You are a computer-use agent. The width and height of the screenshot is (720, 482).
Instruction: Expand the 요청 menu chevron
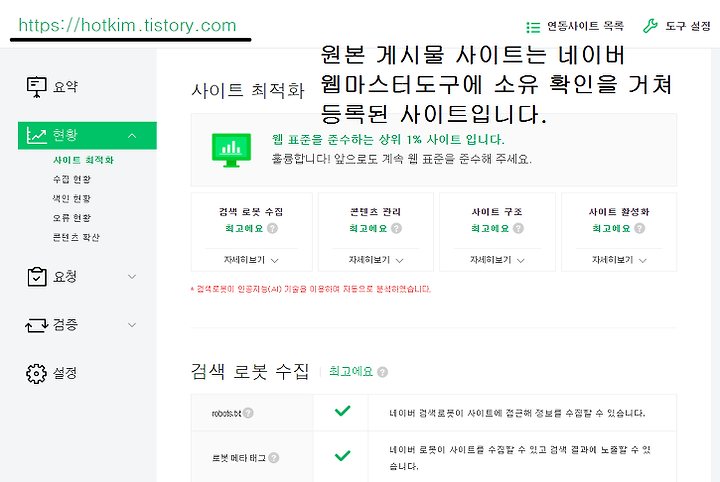click(x=132, y=277)
